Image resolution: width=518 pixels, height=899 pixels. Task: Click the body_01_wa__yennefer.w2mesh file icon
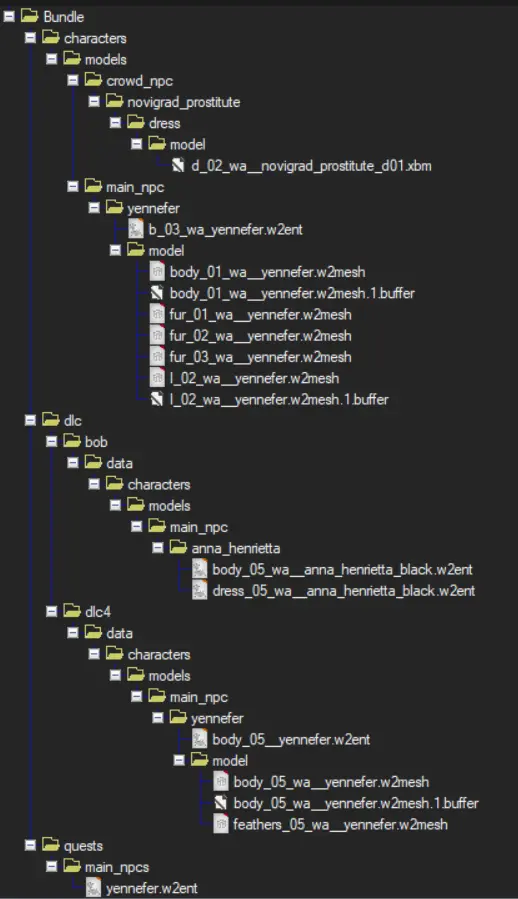157,272
